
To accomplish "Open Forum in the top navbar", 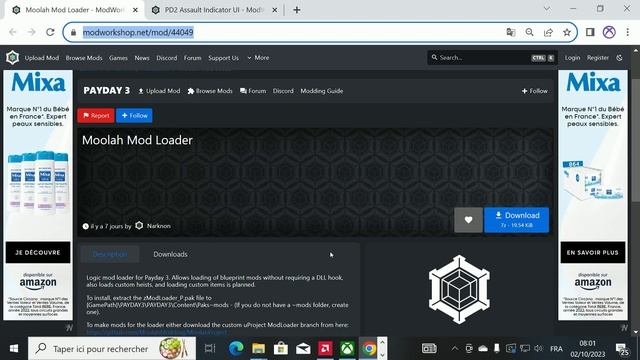I will tap(192, 58).
